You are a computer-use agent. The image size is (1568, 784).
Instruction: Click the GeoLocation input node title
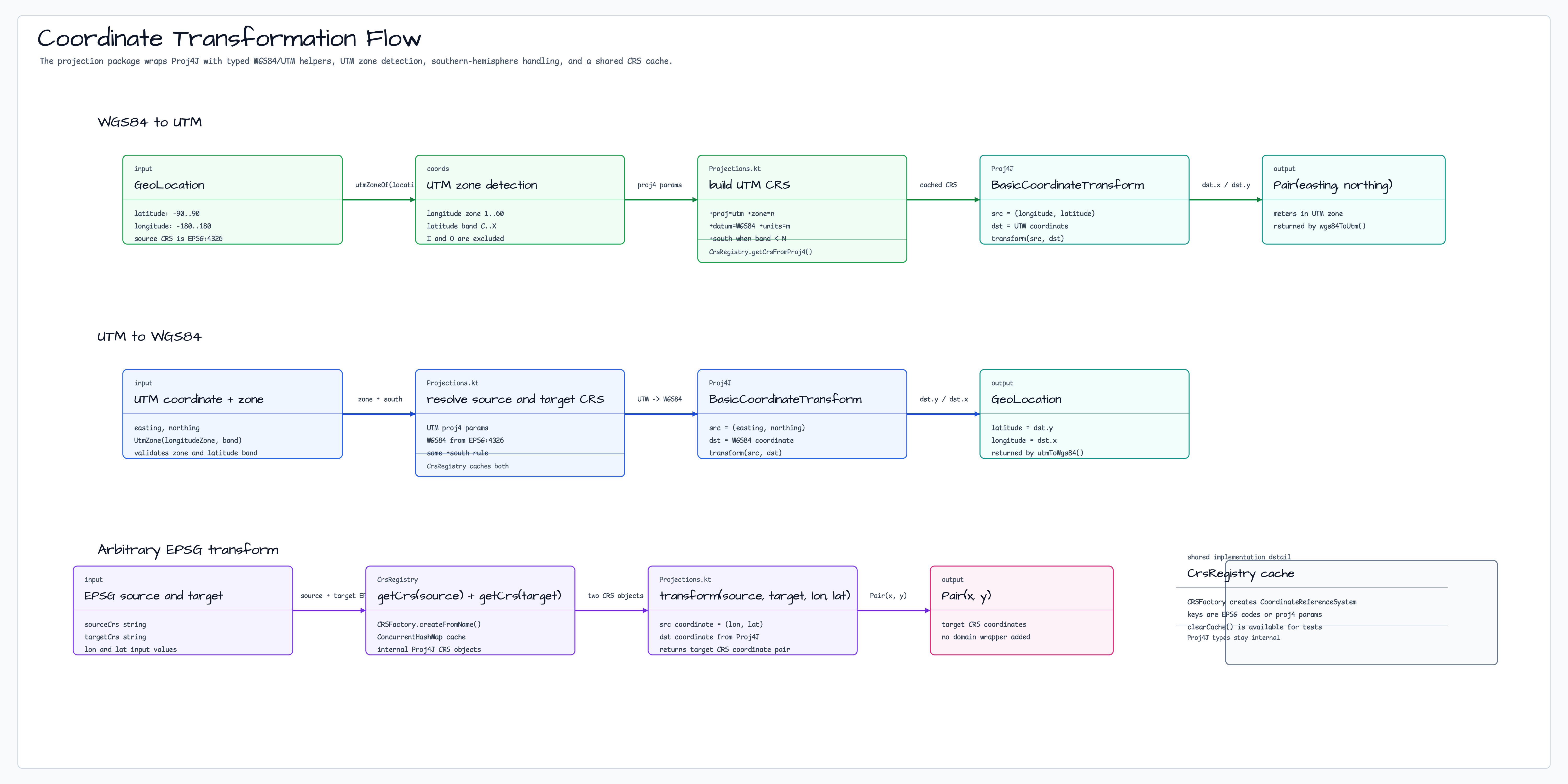tap(169, 185)
